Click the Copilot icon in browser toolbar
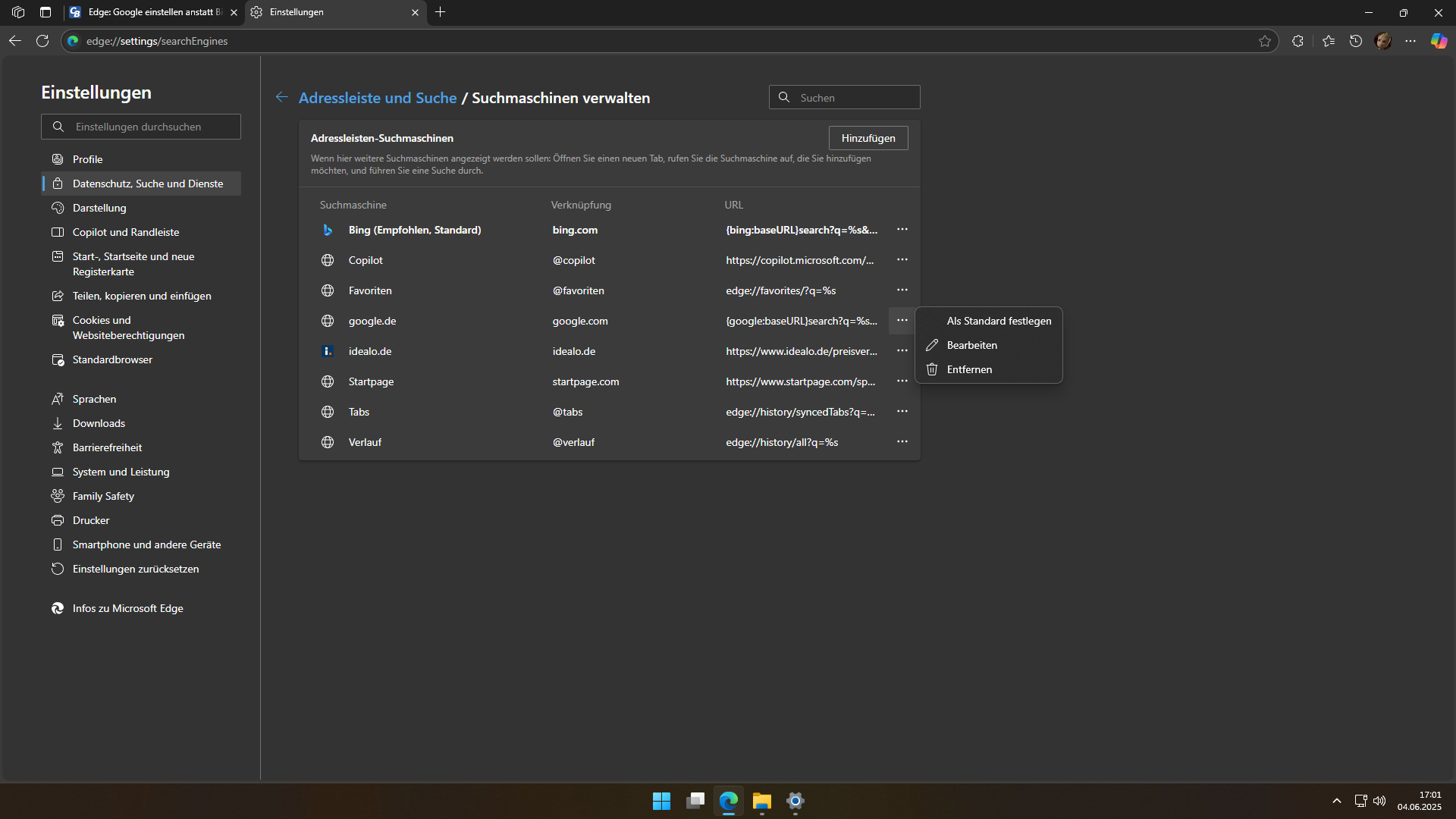Viewport: 1456px width, 819px height. 1439,41
